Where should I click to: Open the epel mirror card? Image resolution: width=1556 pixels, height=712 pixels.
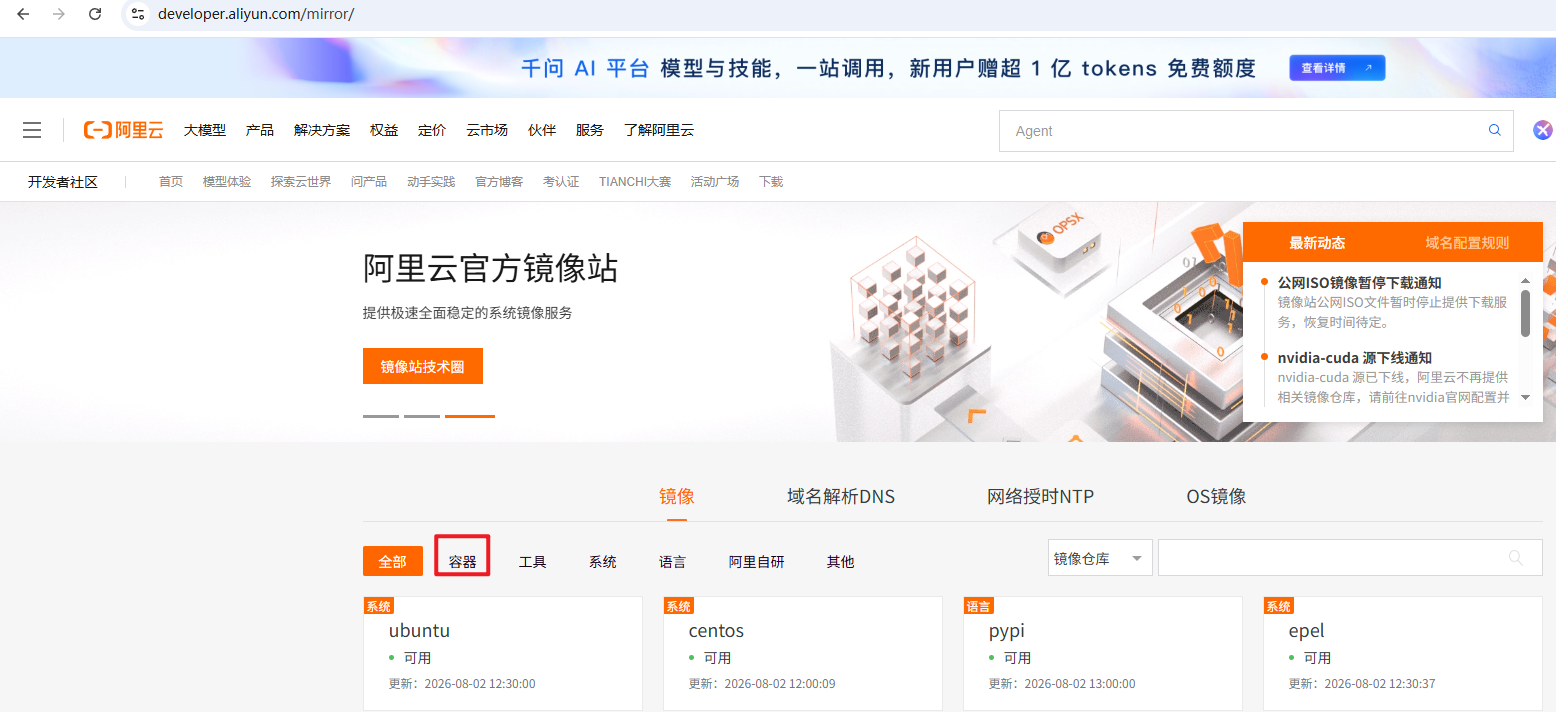click(x=1403, y=654)
